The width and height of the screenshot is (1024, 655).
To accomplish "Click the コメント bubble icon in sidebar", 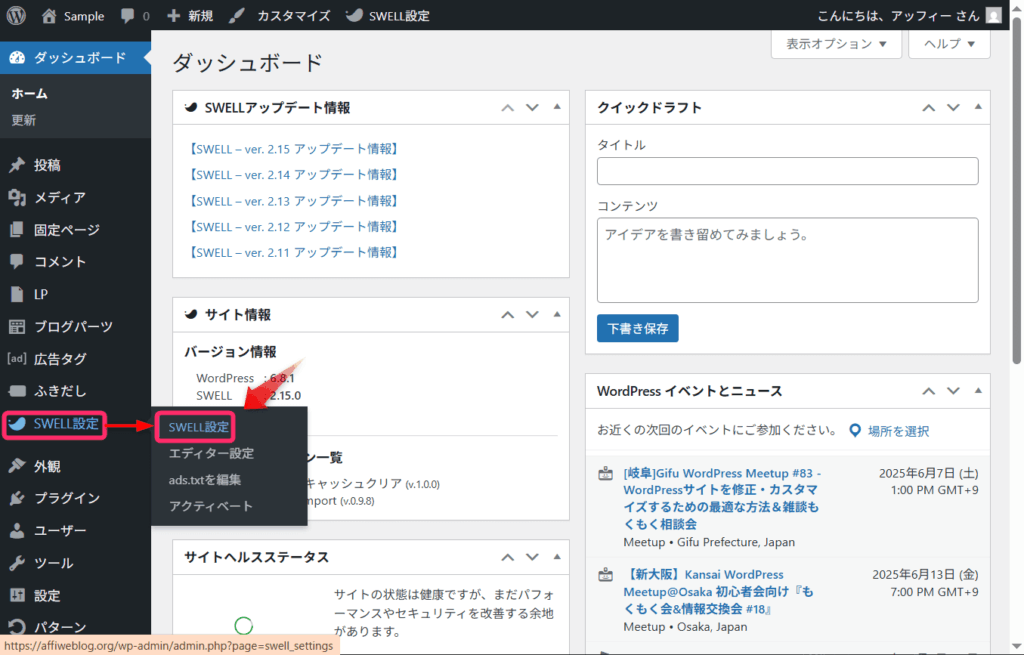I will 17,261.
